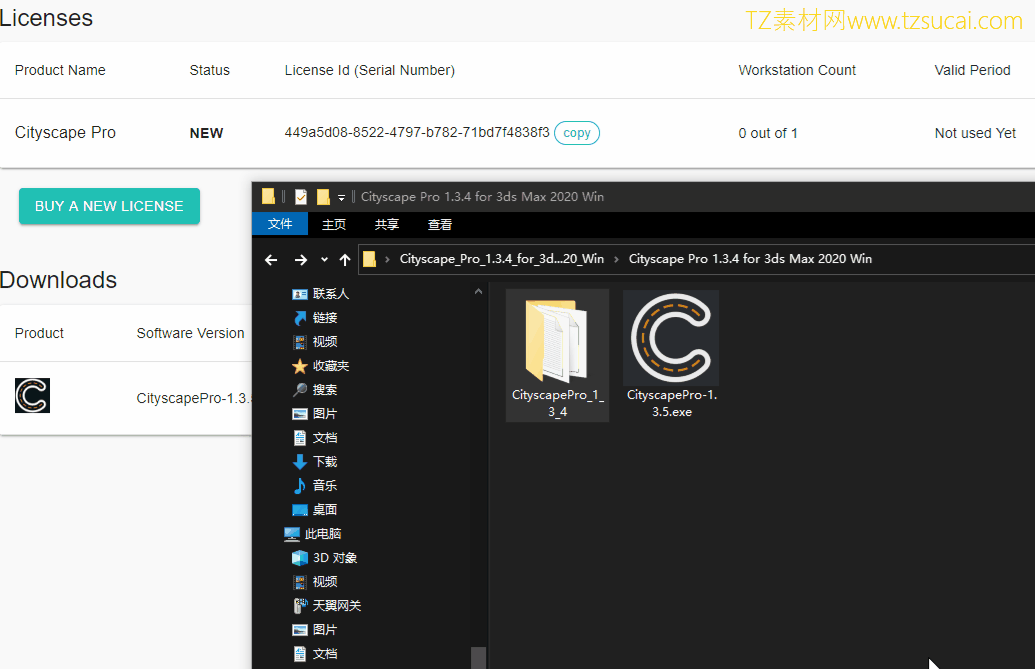This screenshot has height=669, width=1035.
Task: Click the Explorer title bar folder icon
Action: click(268, 196)
